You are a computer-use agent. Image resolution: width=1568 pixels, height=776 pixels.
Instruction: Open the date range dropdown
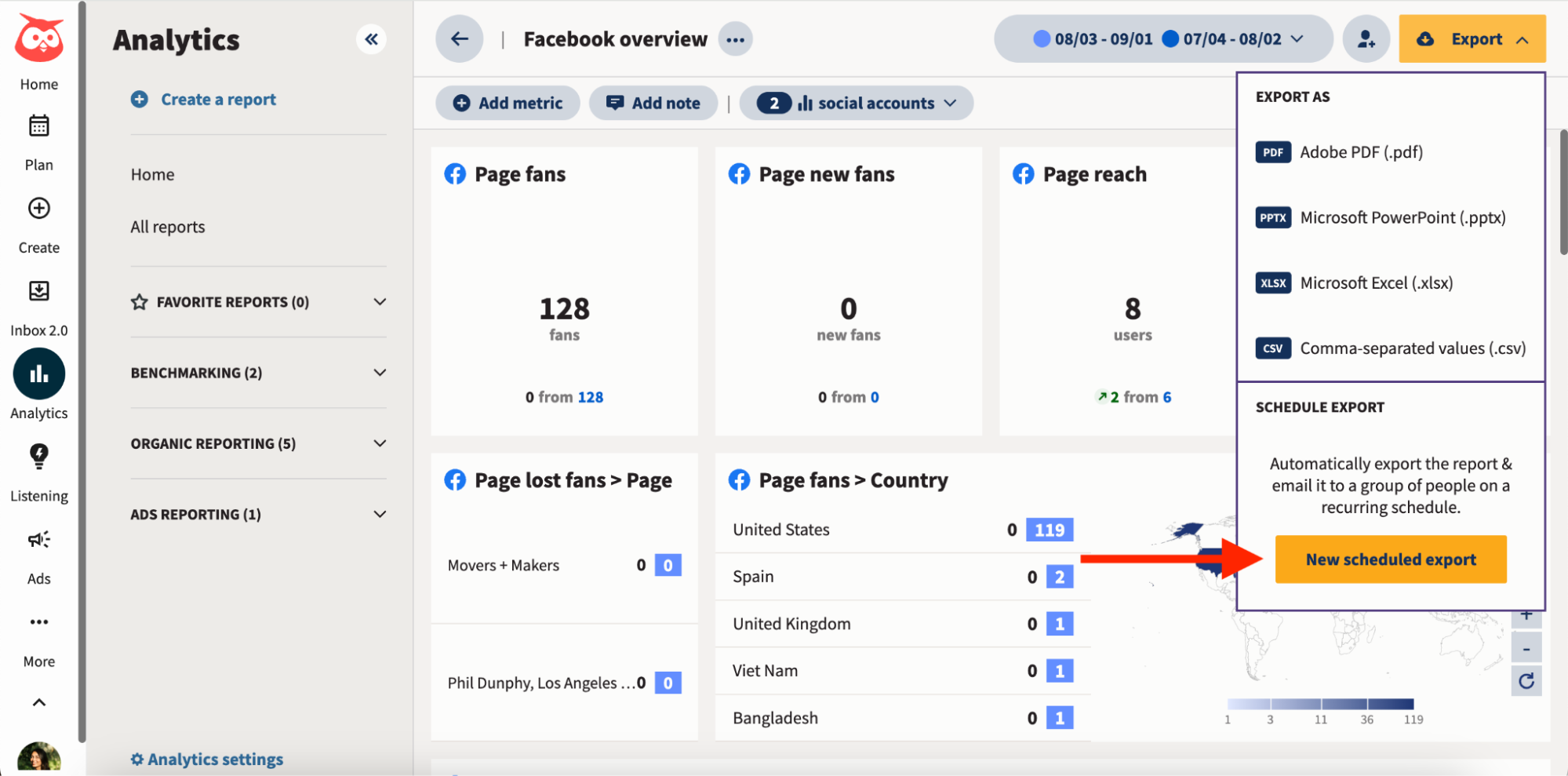[x=1163, y=38]
